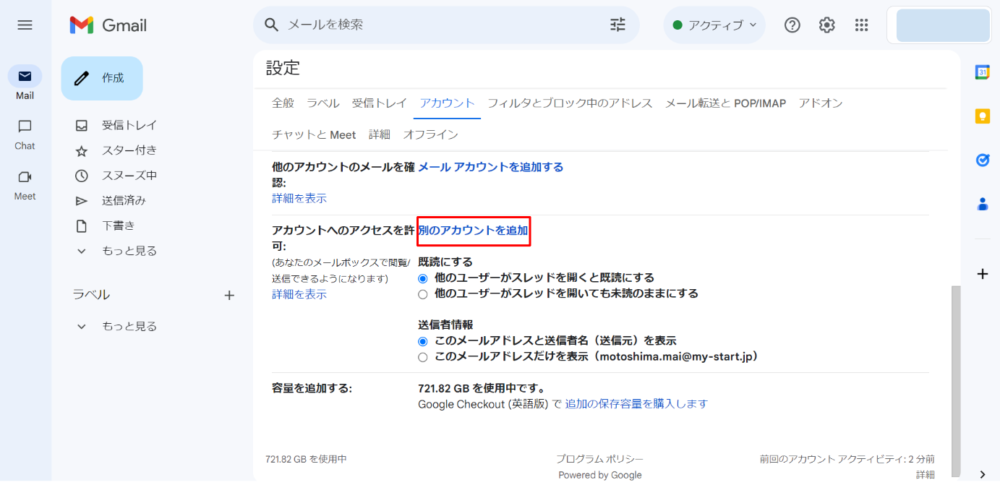Screen dimensions: 1000x485
Task: Open Google Tasks side panel icon
Action: (x=982, y=160)
